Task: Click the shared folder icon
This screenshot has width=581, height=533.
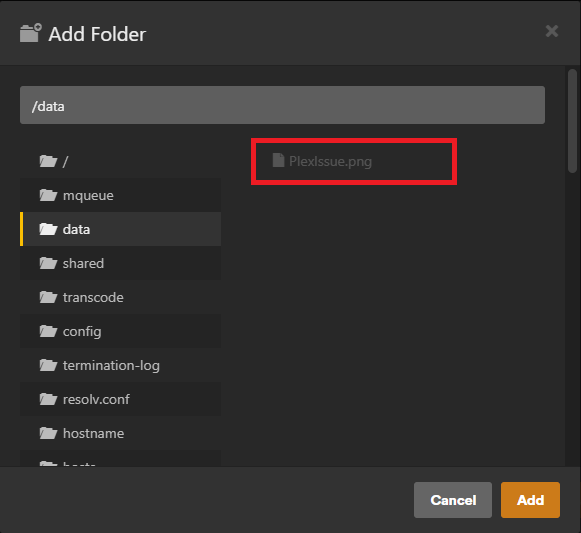Action: (48, 263)
